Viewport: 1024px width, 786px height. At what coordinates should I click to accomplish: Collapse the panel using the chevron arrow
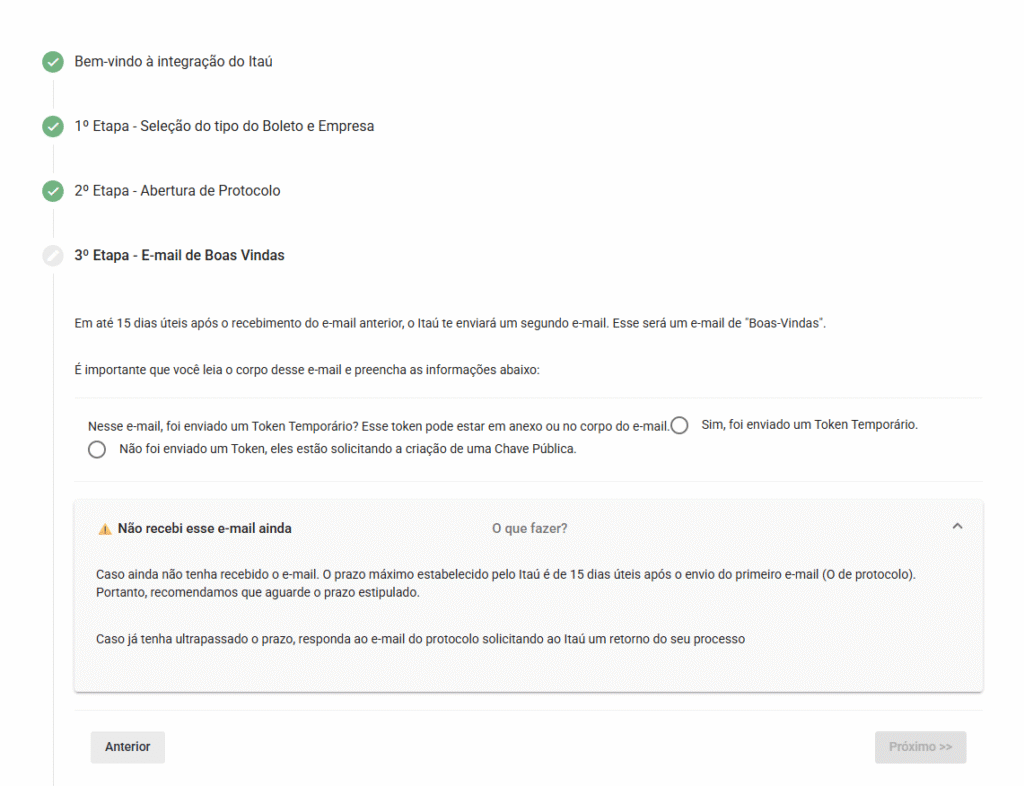click(957, 526)
